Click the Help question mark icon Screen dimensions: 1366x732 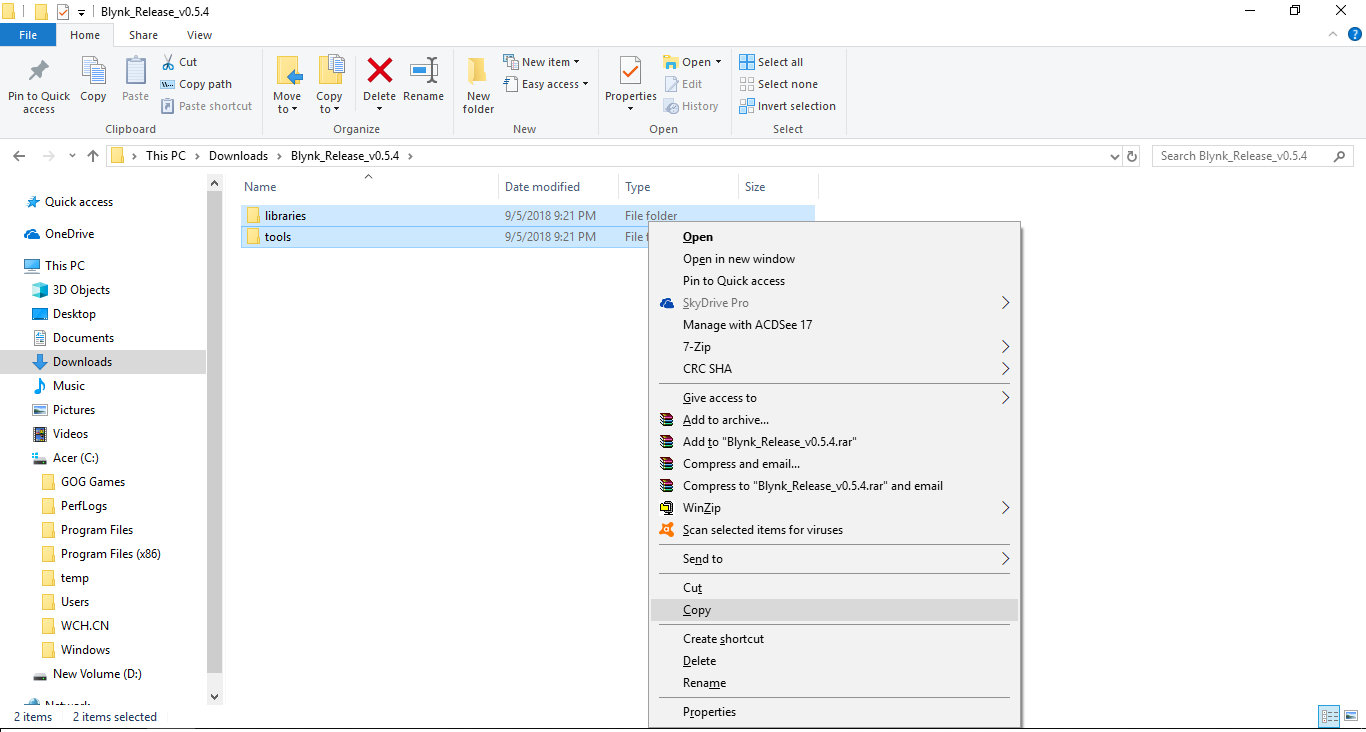click(x=1354, y=34)
